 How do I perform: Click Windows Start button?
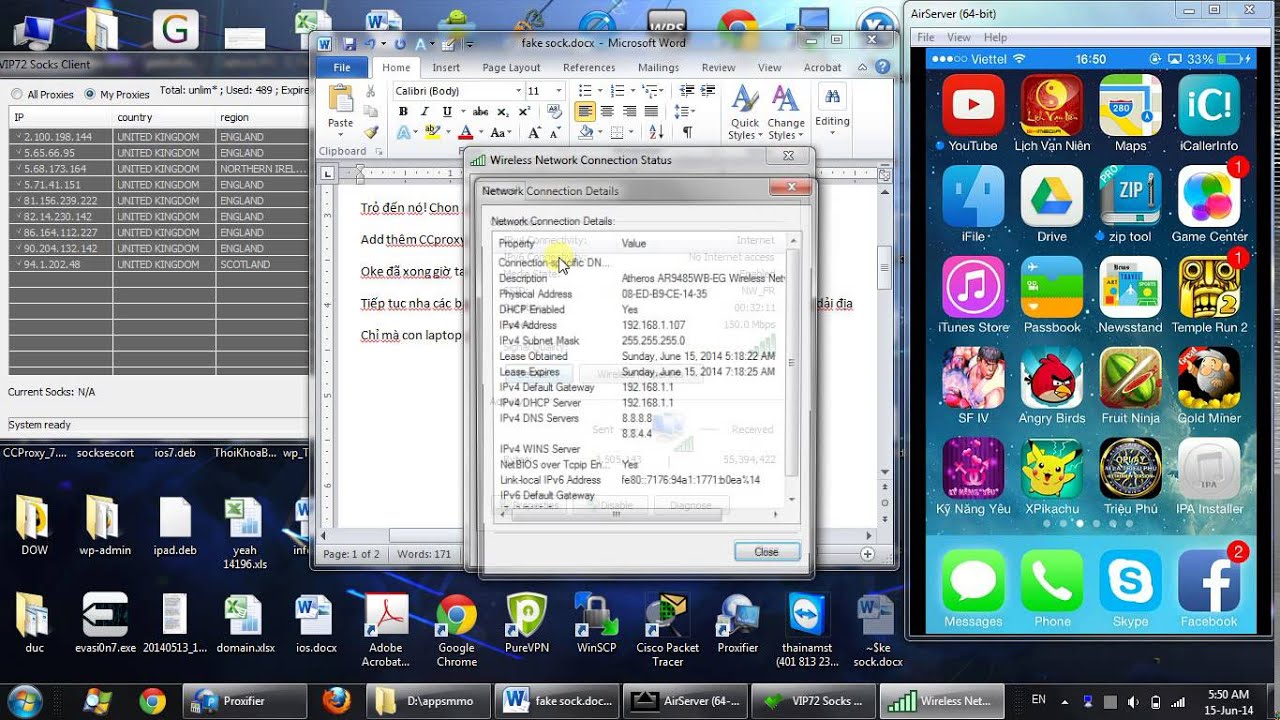(23, 700)
